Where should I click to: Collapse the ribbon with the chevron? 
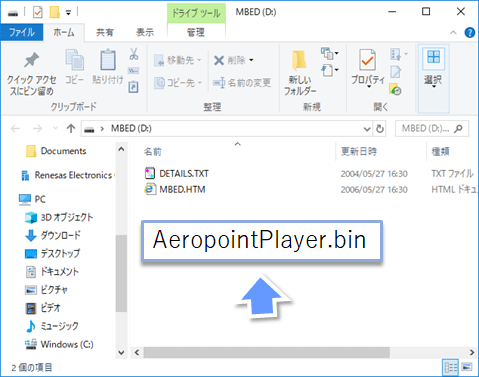click(453, 33)
